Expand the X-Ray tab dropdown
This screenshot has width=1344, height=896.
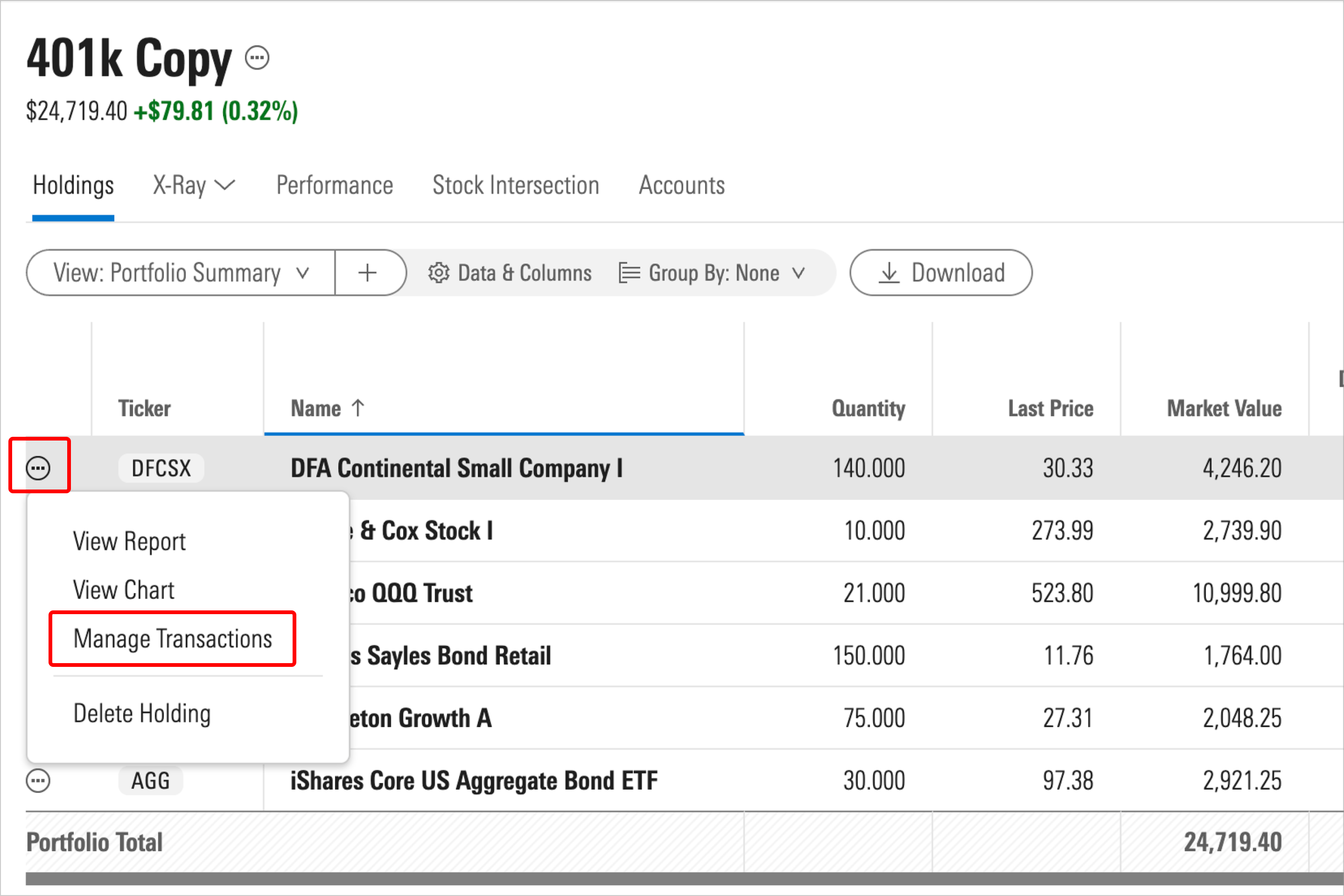click(x=193, y=185)
